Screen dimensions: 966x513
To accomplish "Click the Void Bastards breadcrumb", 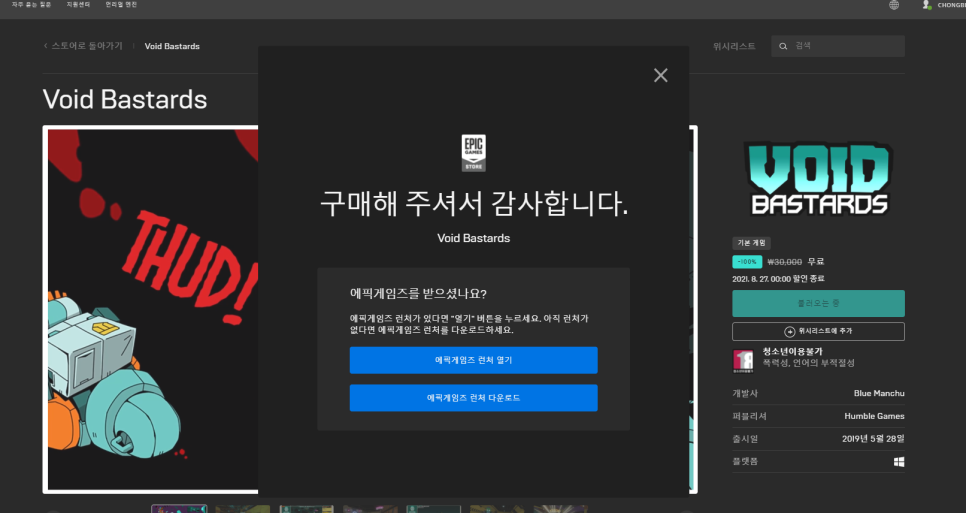I will point(172,46).
